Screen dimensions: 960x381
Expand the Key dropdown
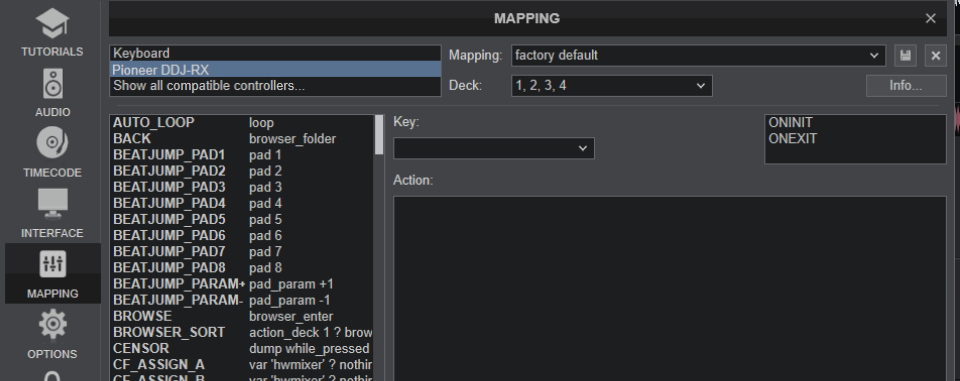[493, 148]
